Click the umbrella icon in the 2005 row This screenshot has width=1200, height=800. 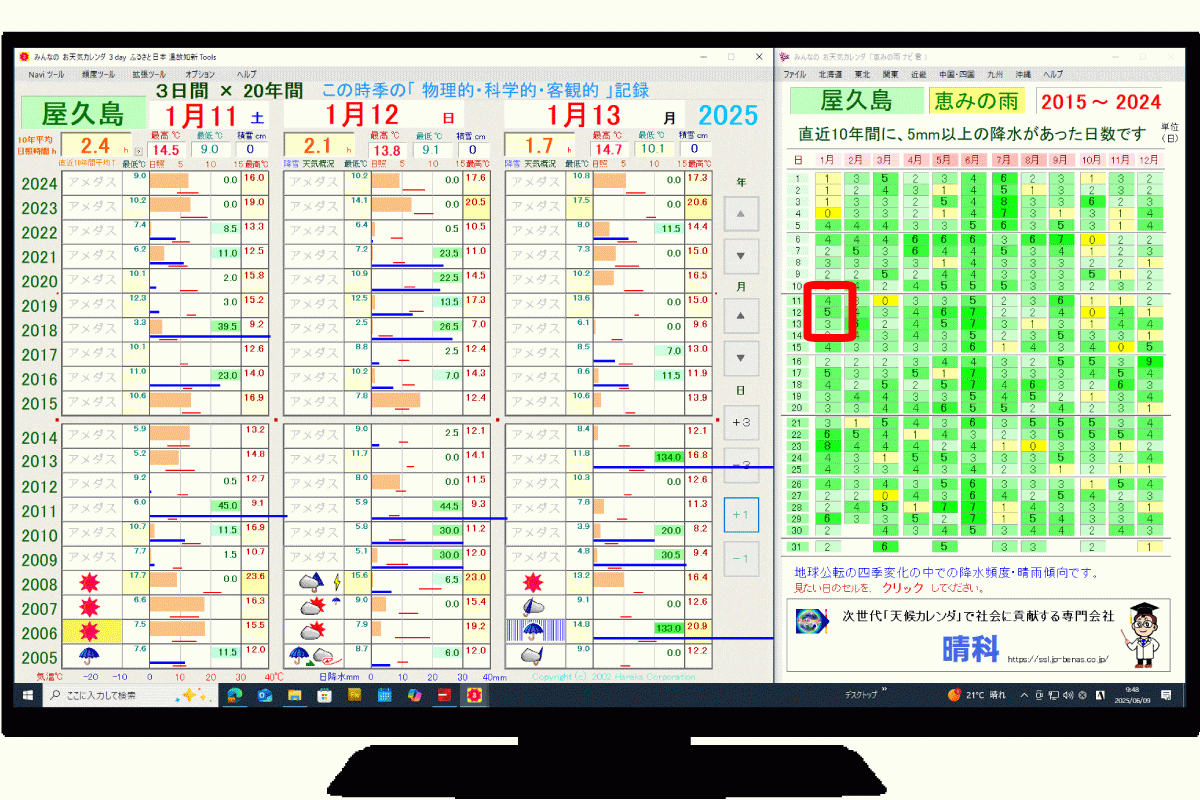(90, 656)
